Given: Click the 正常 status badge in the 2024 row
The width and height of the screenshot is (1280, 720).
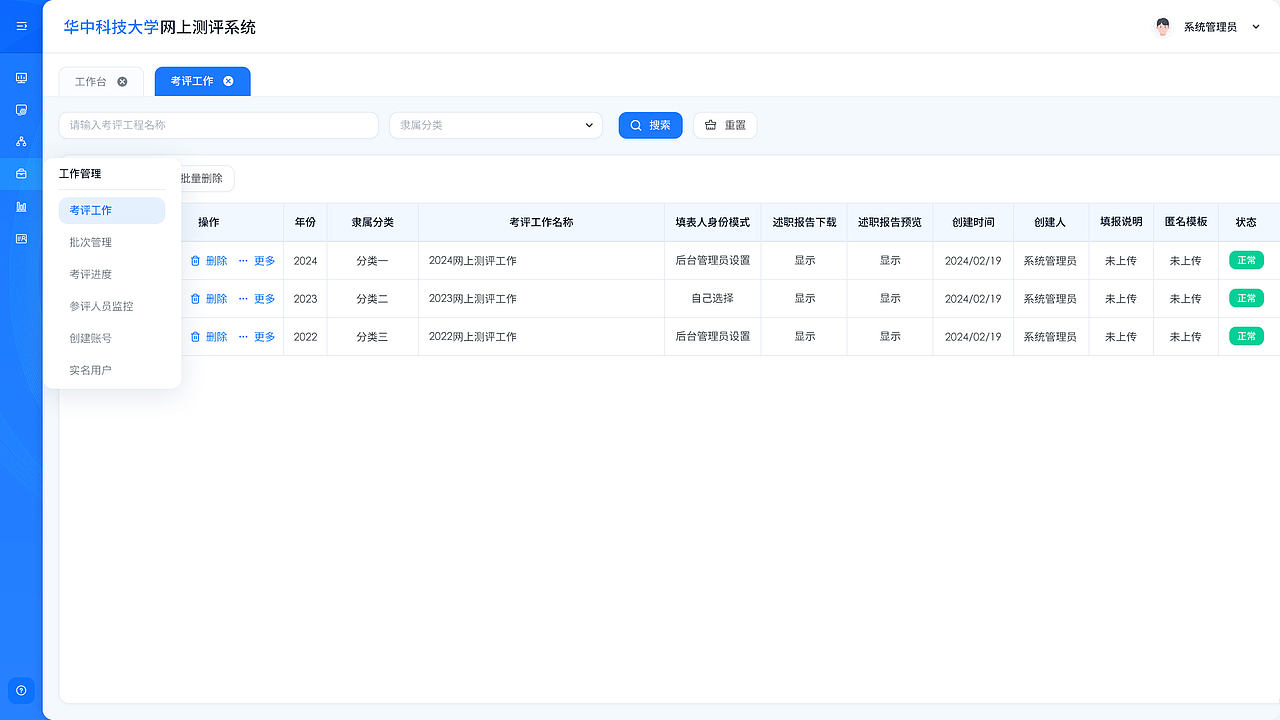Looking at the screenshot, I should tap(1246, 260).
